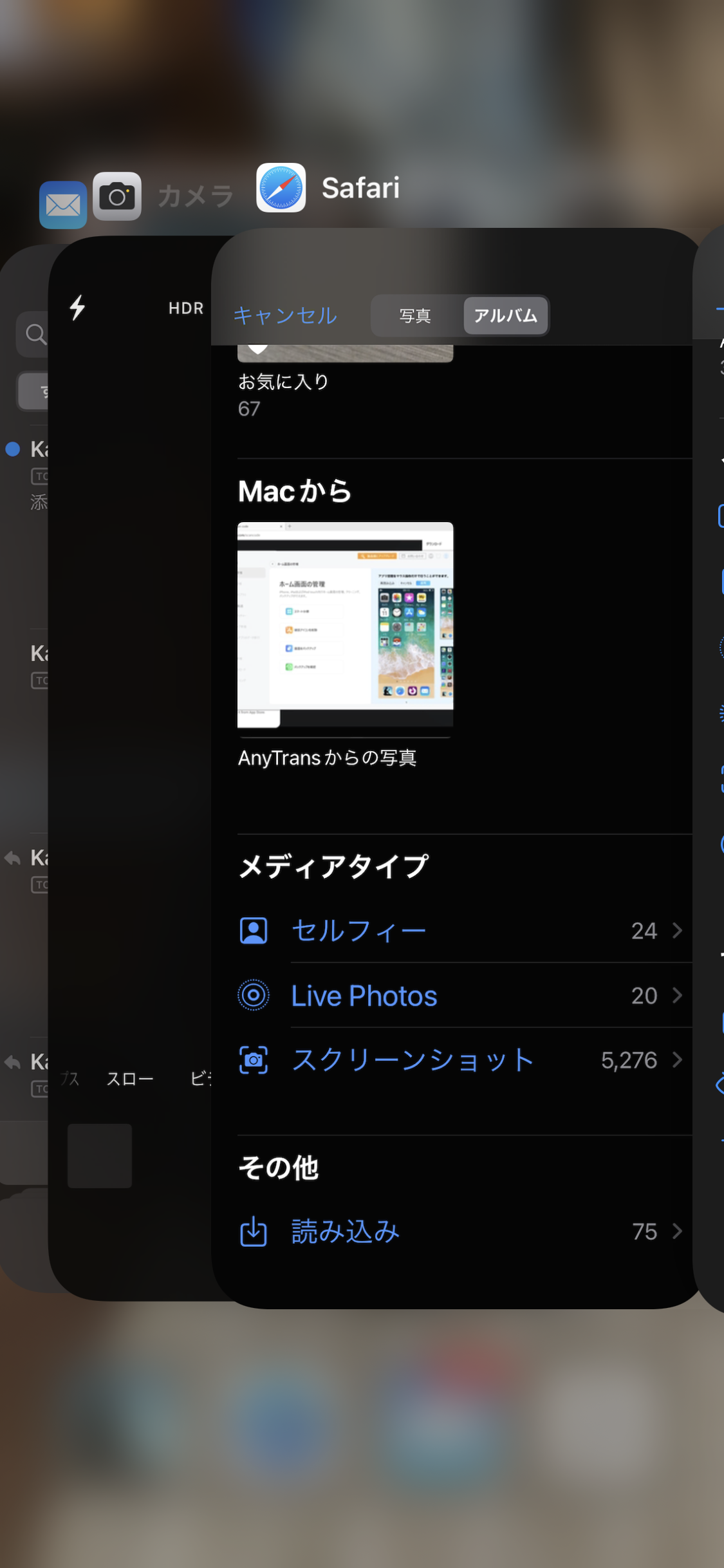The width and height of the screenshot is (724, 1568).
Task: Tap the カメラ app label
Action: pyautogui.click(x=196, y=196)
